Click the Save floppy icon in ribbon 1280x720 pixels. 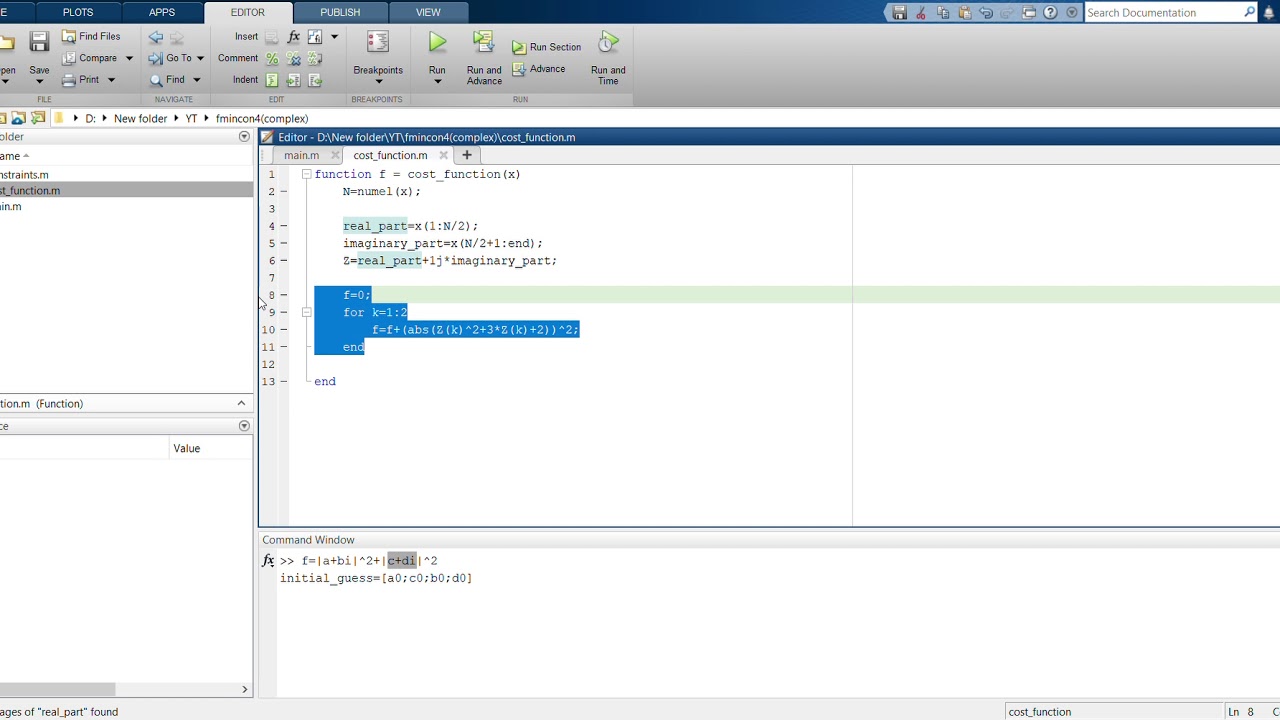39,42
